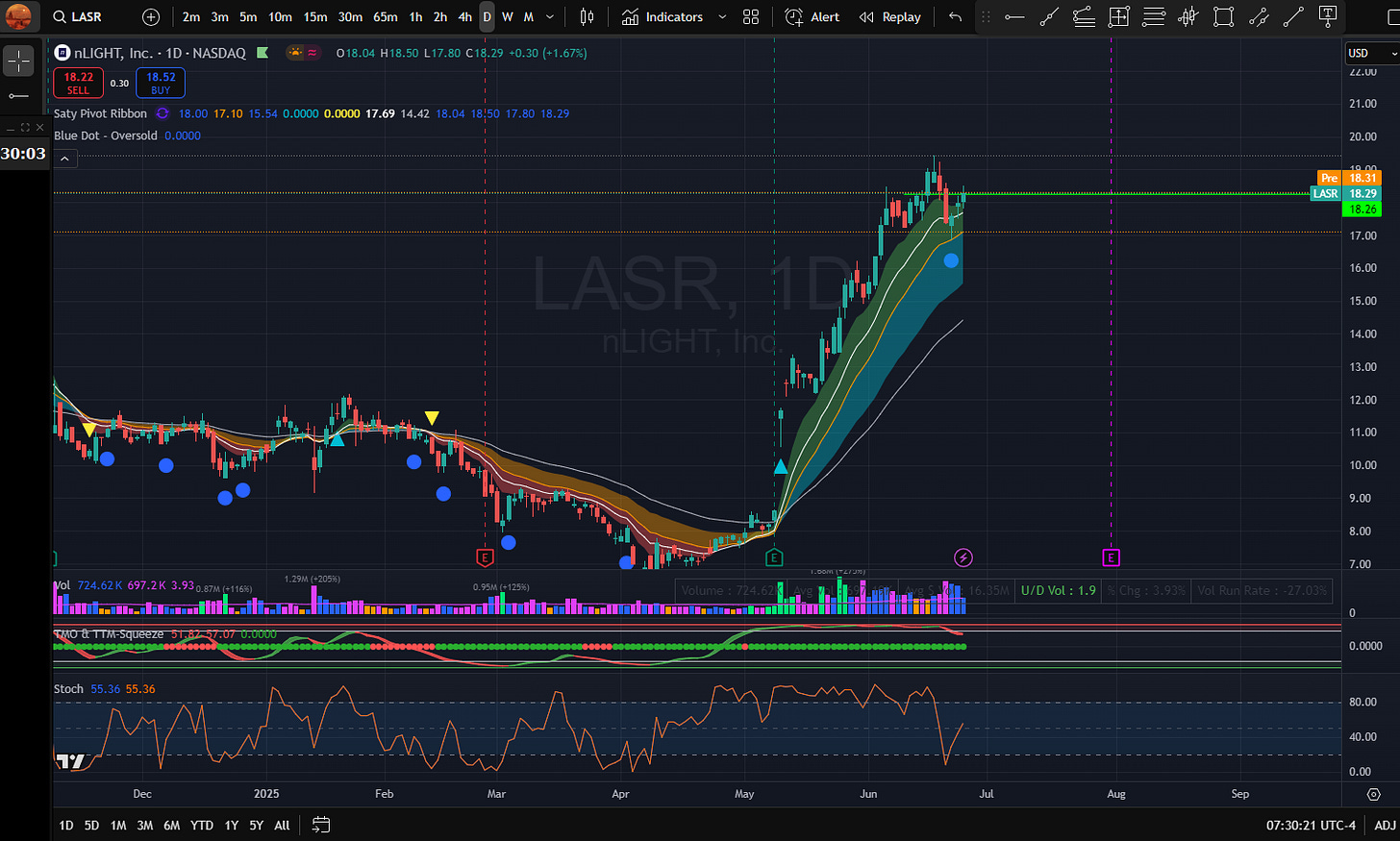Expand the timeframe interval dropdown arrow
1400x841 pixels.
tap(550, 17)
